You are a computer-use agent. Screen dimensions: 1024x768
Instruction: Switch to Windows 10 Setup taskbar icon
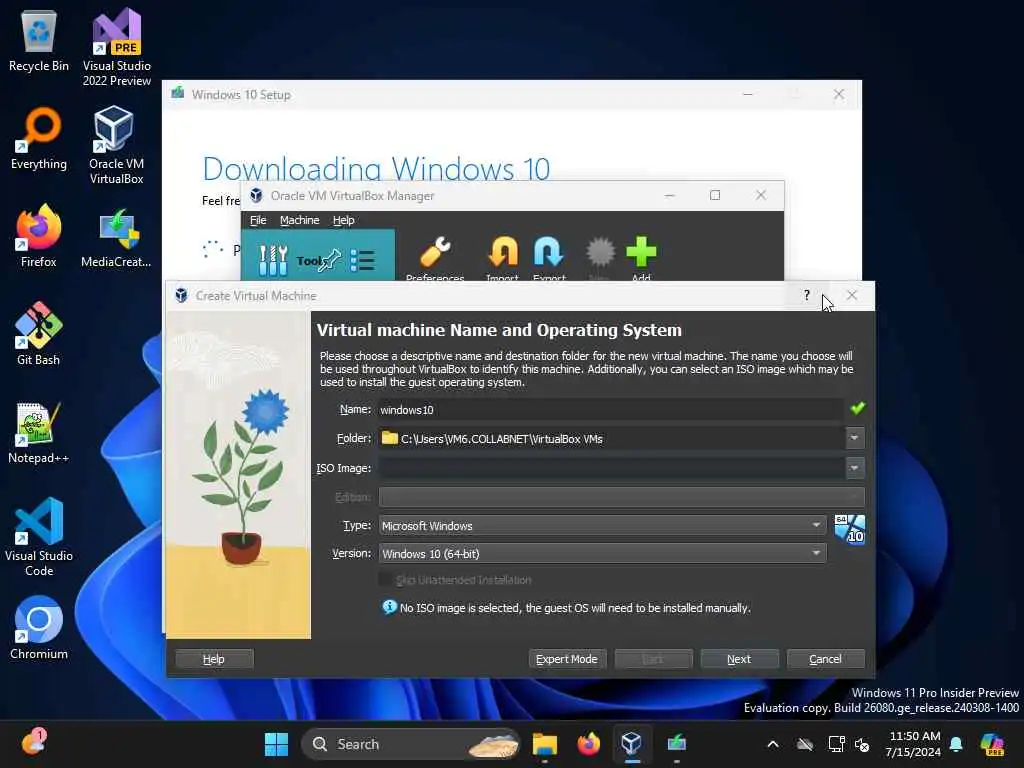[677, 744]
